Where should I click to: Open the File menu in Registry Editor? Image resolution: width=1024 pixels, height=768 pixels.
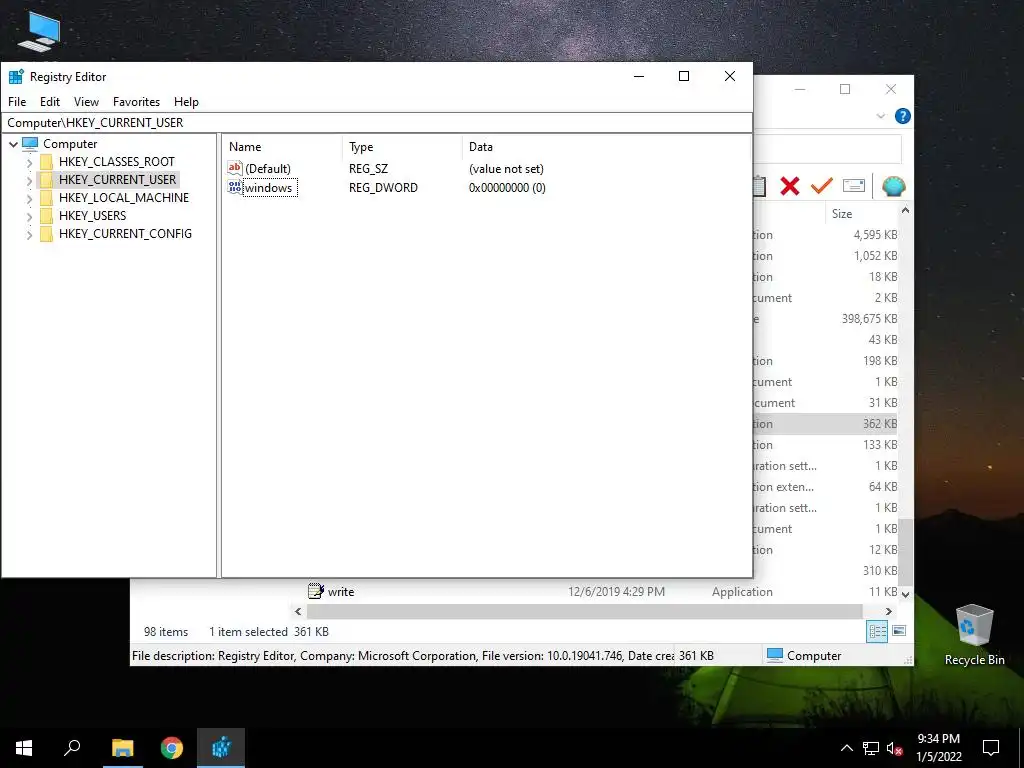[x=17, y=102]
